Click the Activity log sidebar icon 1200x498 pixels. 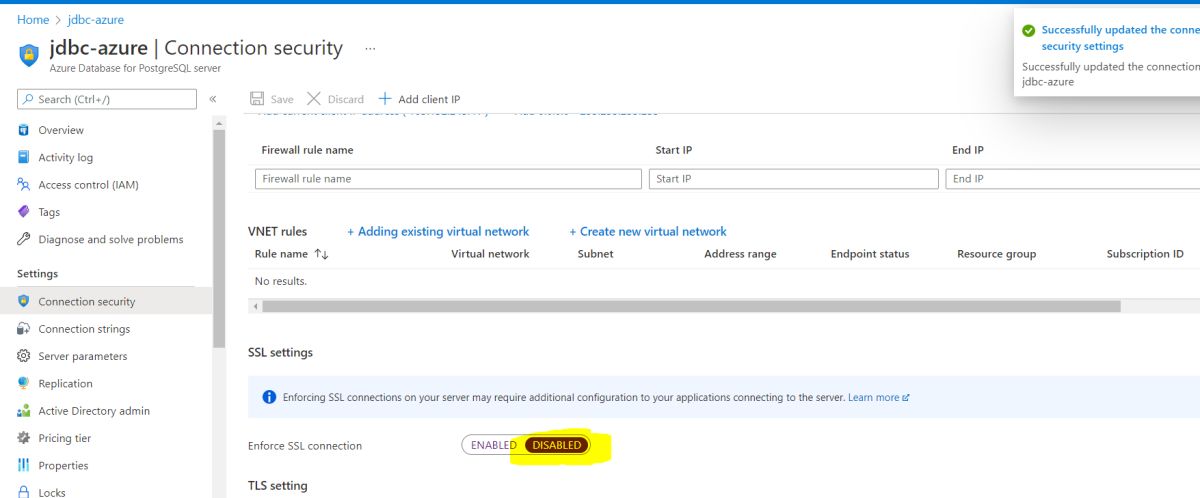pyautogui.click(x=24, y=157)
